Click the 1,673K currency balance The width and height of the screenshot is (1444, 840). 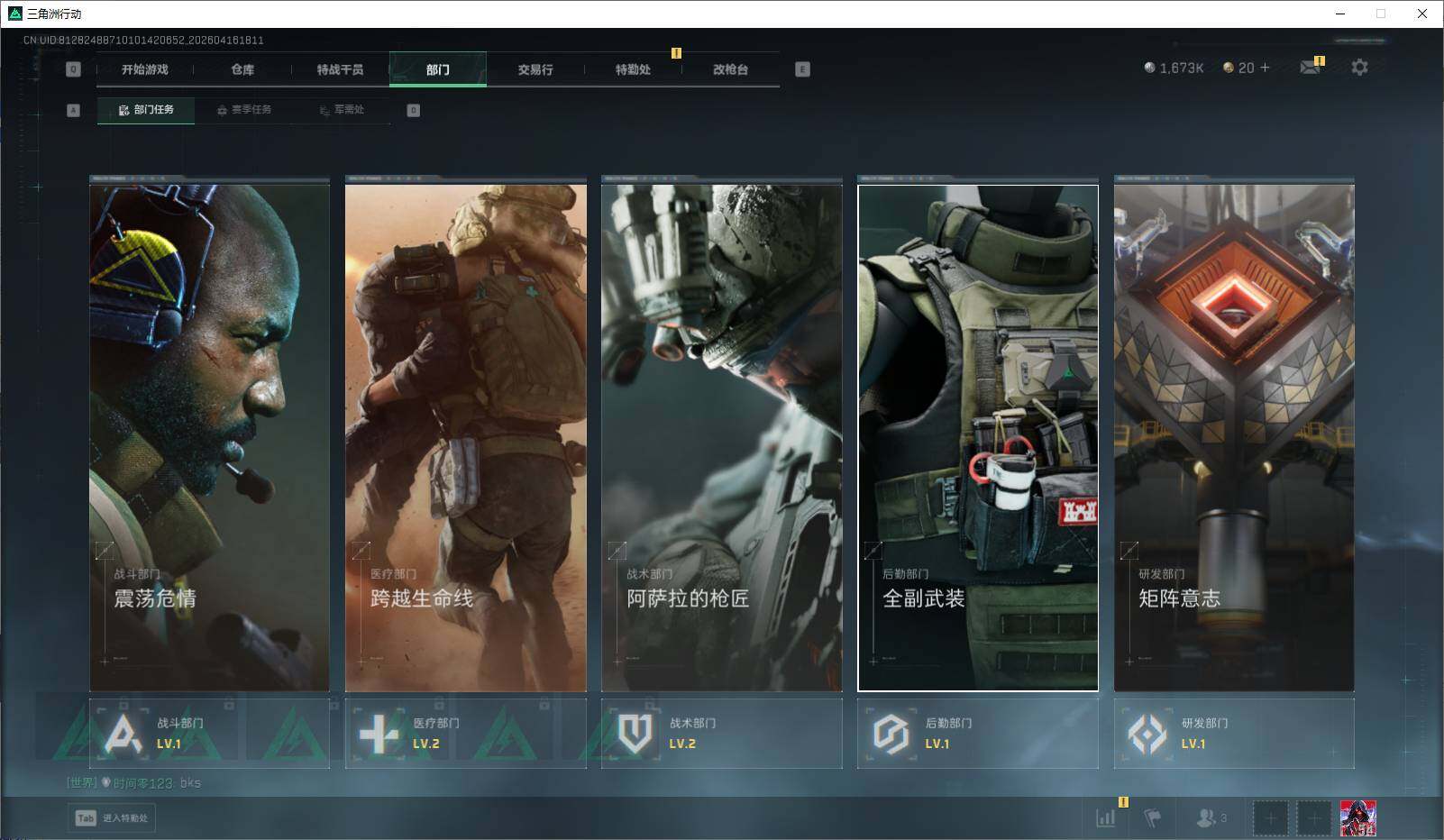[1174, 68]
